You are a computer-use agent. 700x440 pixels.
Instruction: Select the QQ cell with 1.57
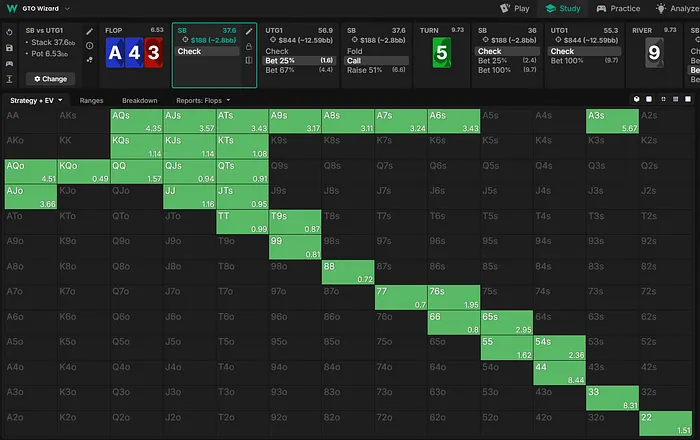(137, 171)
